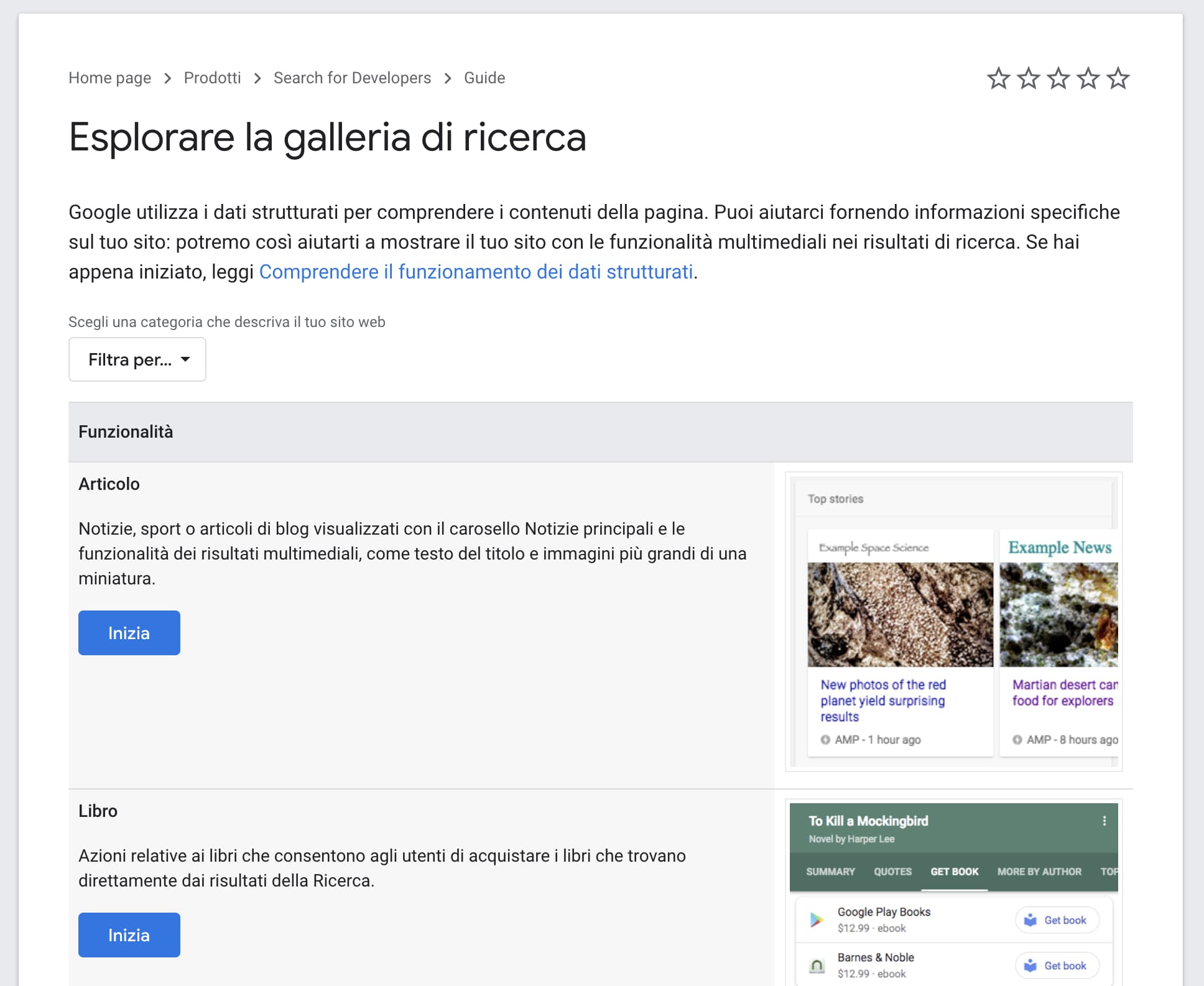Click 'Martian desert' story headline

(x=1065, y=693)
